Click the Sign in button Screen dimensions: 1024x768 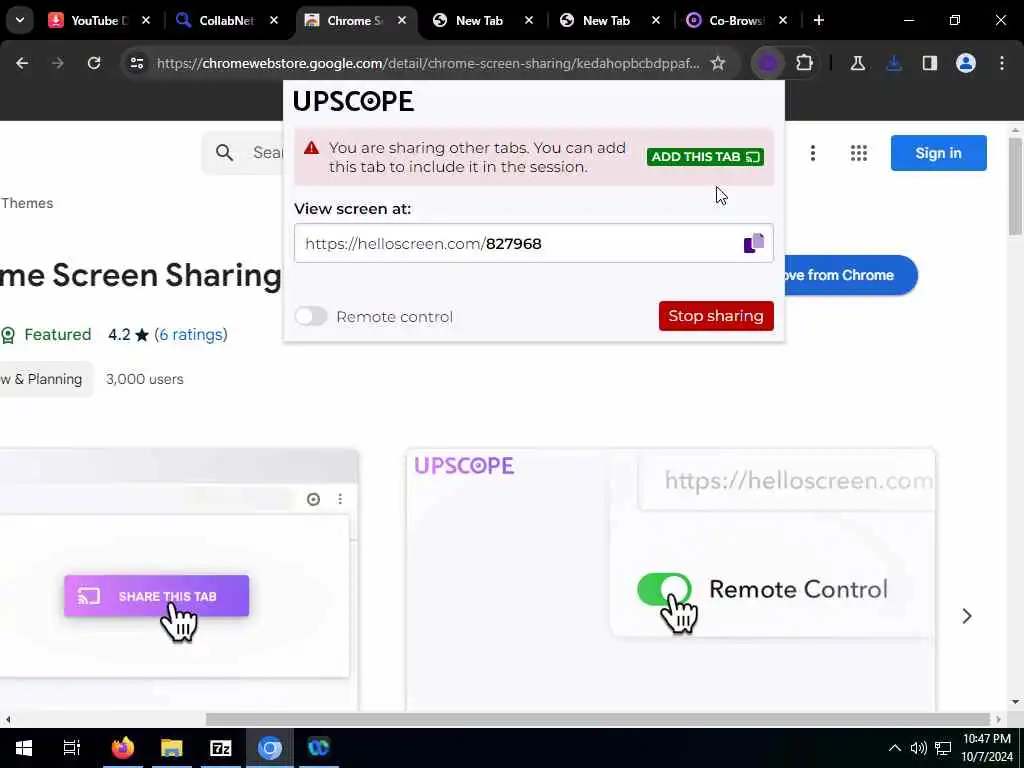click(x=938, y=153)
